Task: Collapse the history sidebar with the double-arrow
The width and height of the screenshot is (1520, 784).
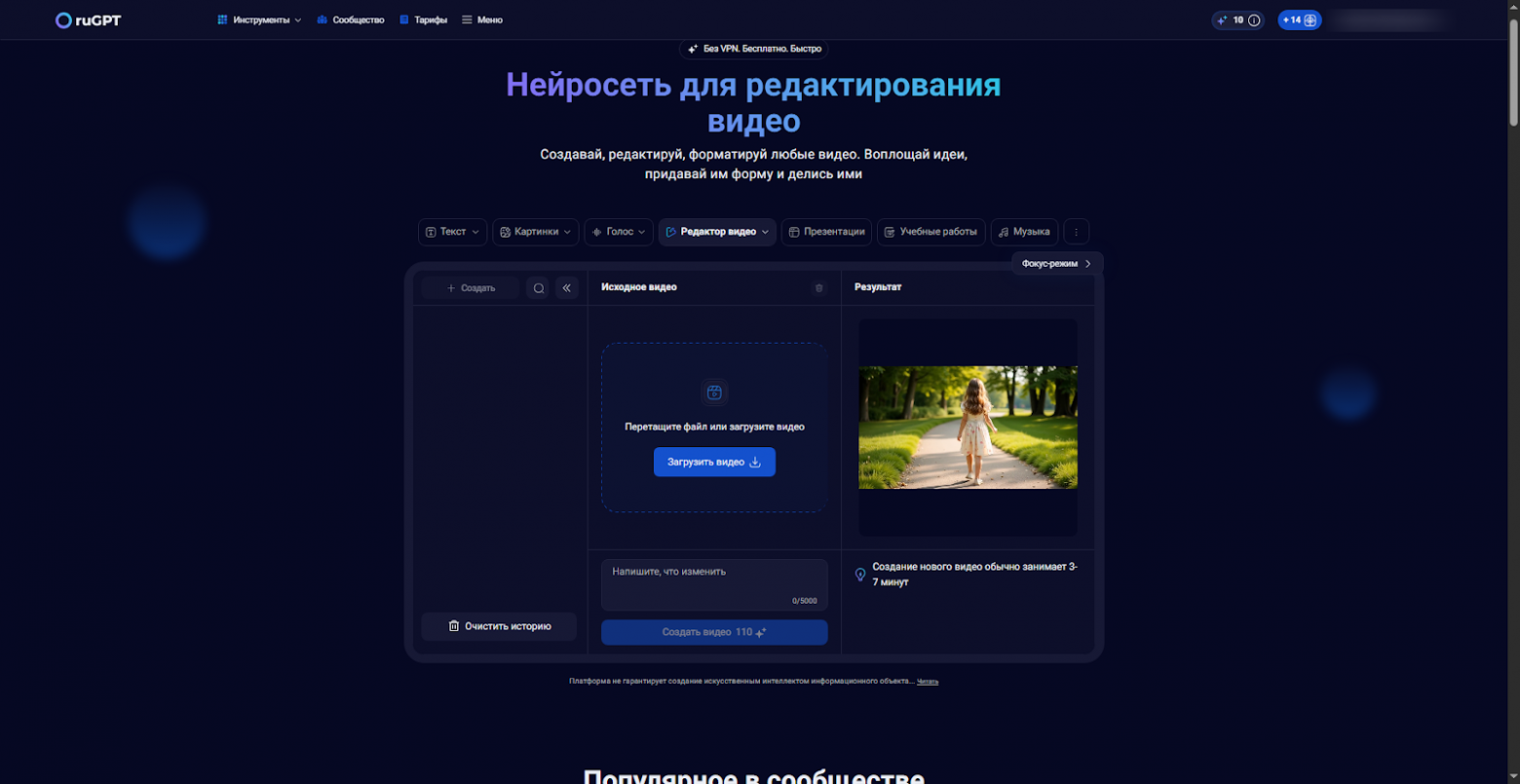Action: tap(567, 287)
